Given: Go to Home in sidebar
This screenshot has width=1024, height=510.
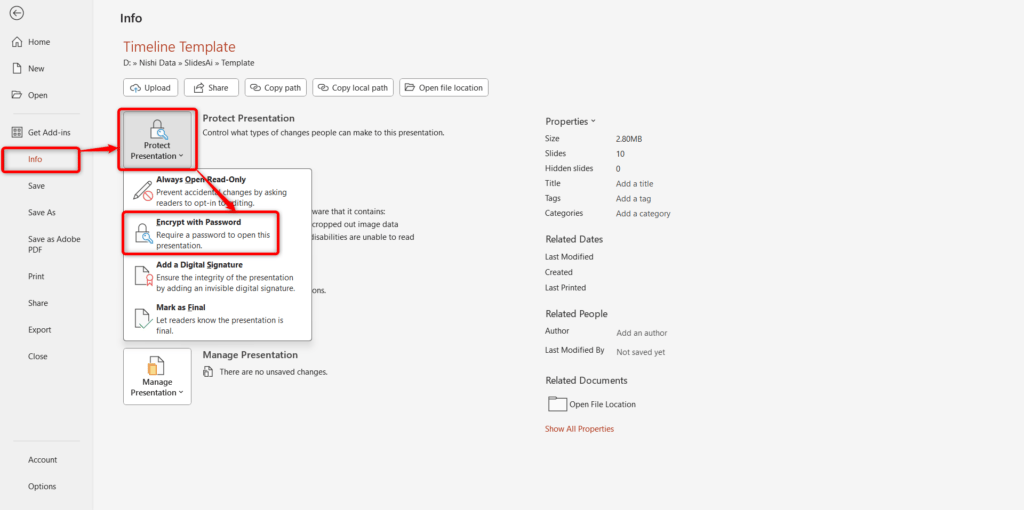Looking at the screenshot, I should point(39,42).
